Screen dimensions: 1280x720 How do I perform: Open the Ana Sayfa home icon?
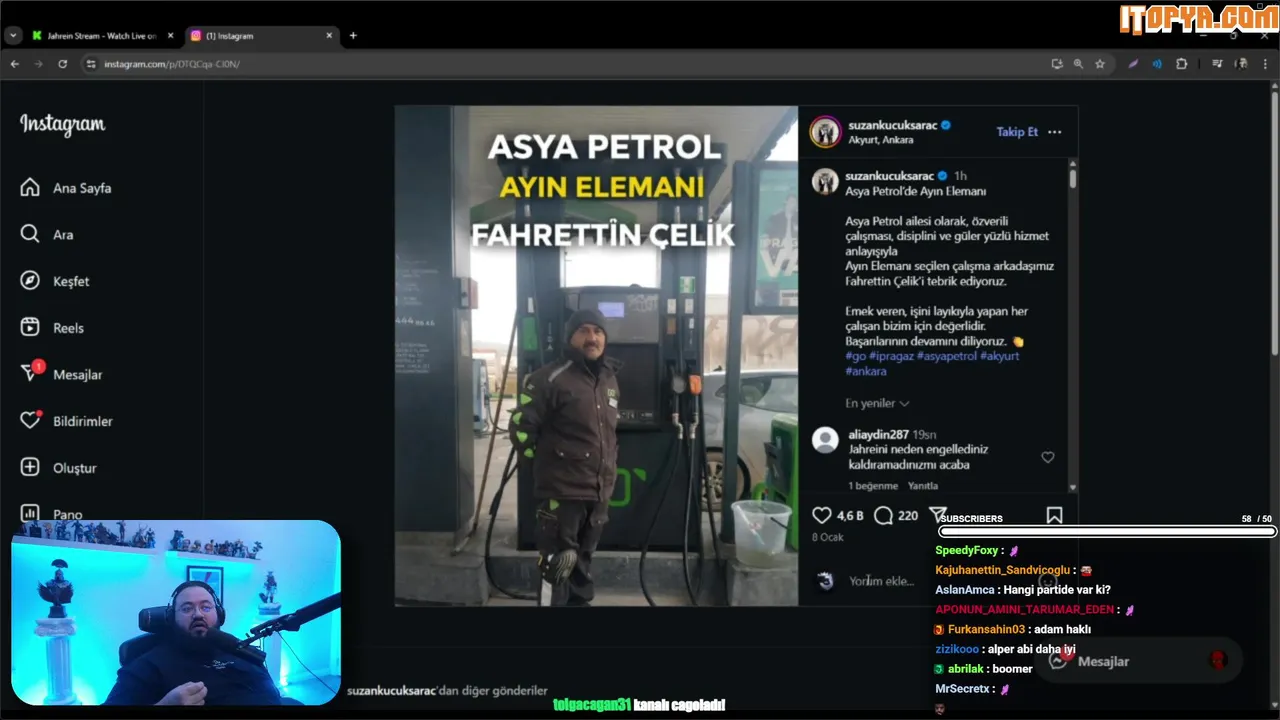click(30, 188)
